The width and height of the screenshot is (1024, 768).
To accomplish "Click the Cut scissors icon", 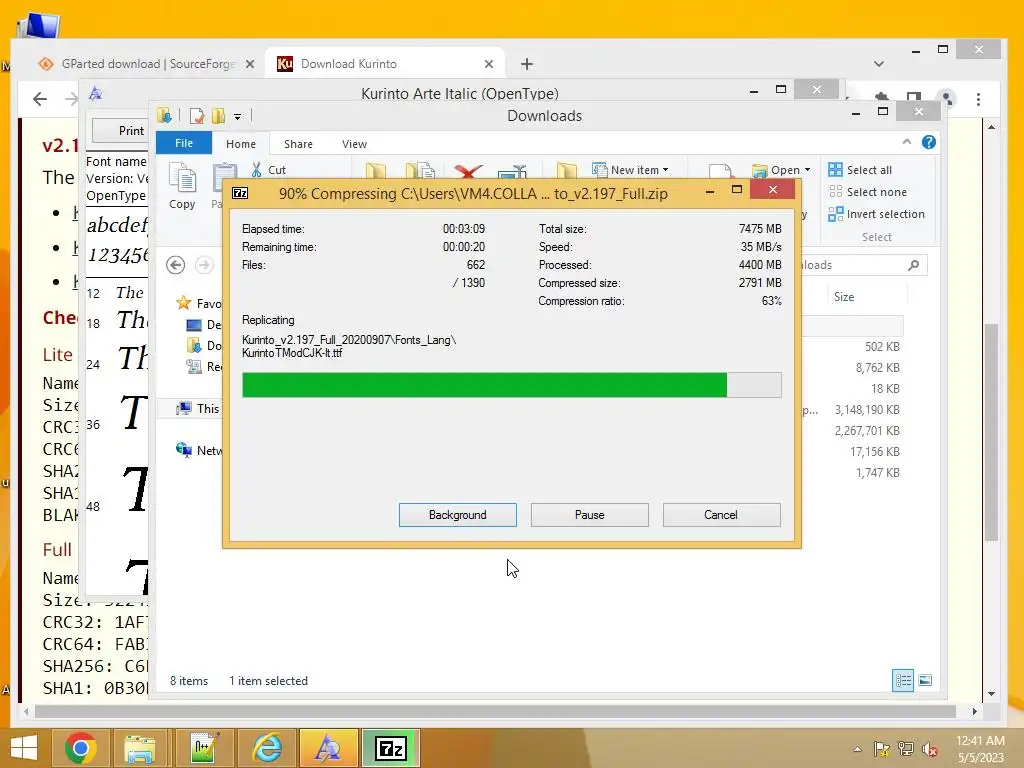I will point(257,170).
